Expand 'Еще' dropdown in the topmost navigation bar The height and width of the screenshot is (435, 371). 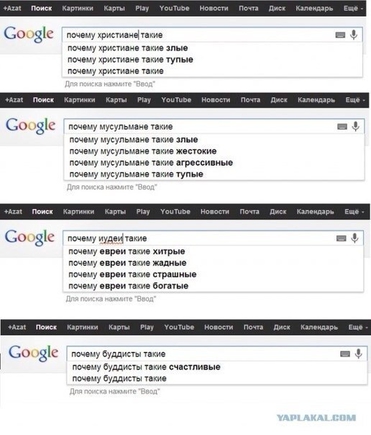click(x=353, y=8)
